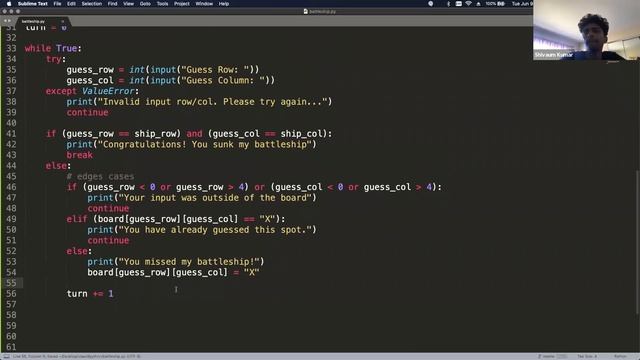This screenshot has width=640, height=360.
Task: Click the 'Congratulations! You sunk my battleship' line
Action: click(x=191, y=144)
